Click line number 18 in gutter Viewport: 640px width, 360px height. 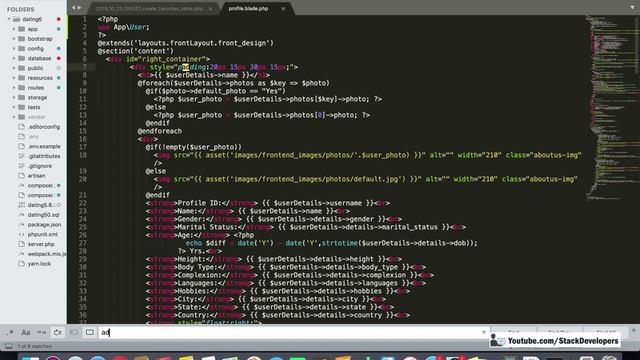(83, 155)
